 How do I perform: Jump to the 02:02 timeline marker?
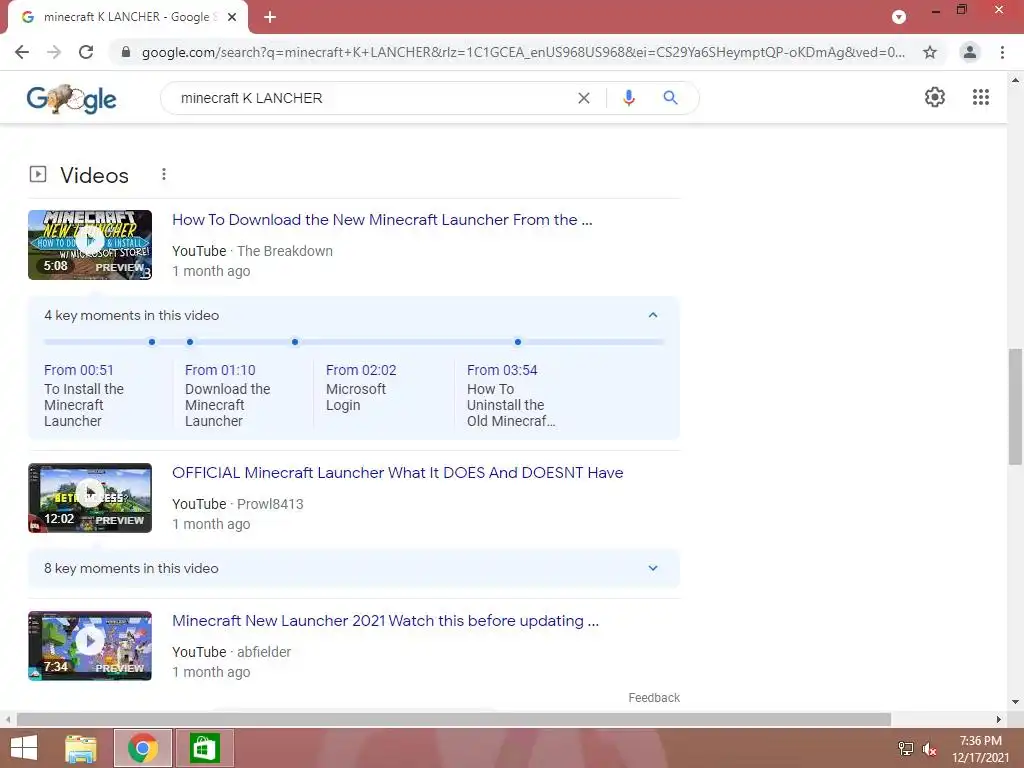click(x=295, y=342)
